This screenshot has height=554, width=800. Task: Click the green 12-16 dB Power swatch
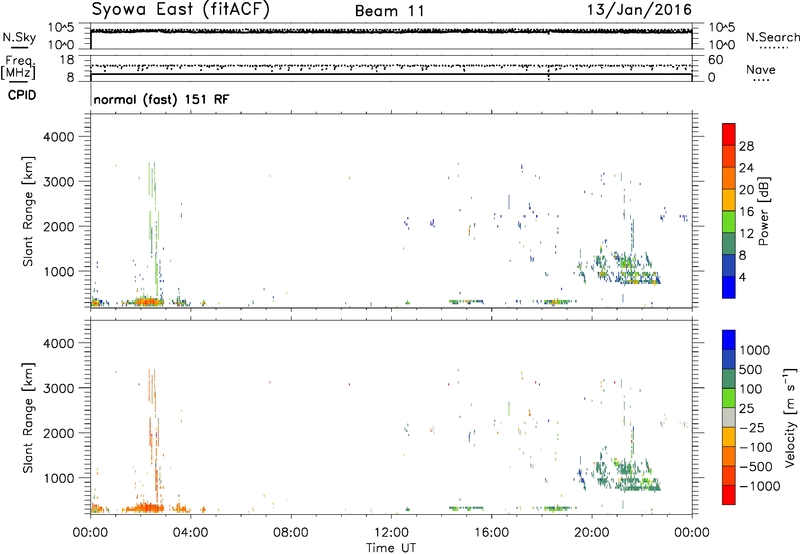click(729, 222)
